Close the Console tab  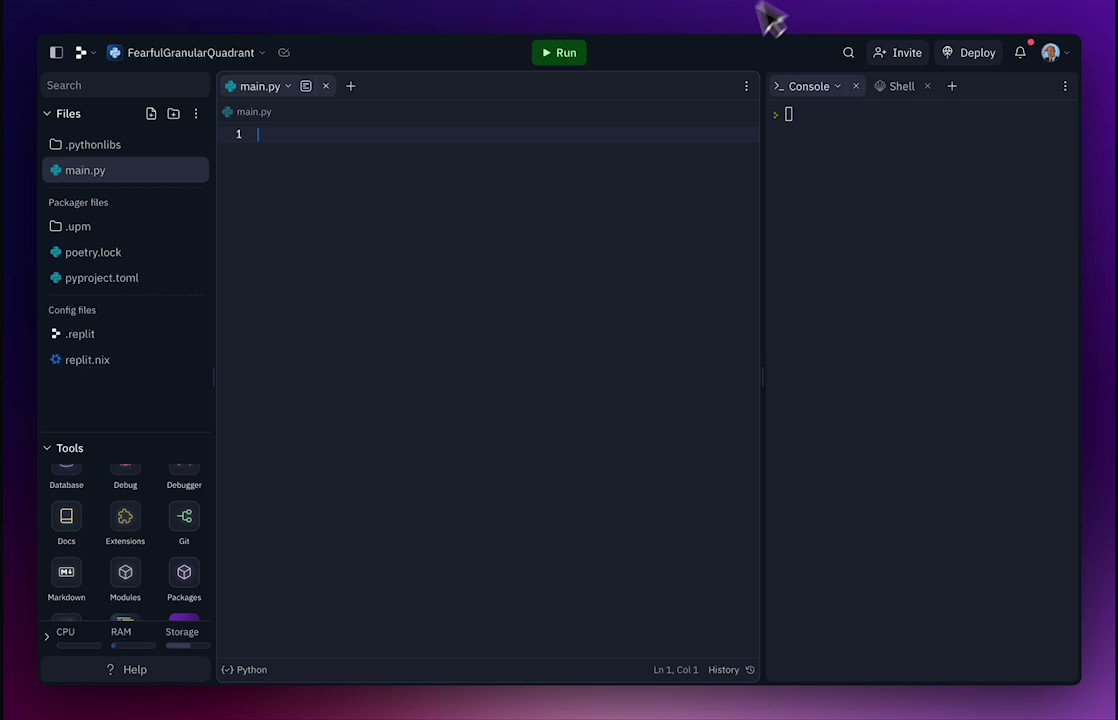pos(856,86)
